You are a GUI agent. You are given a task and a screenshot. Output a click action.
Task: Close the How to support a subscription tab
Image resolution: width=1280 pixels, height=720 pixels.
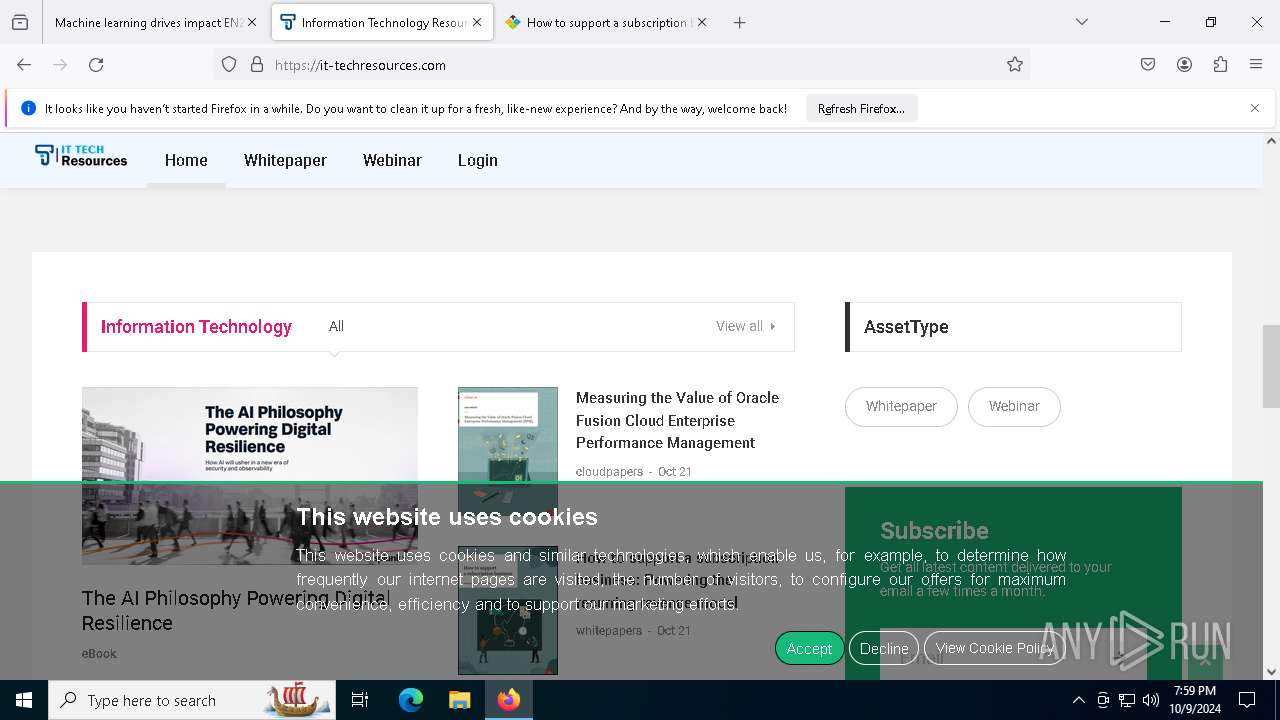(702, 22)
